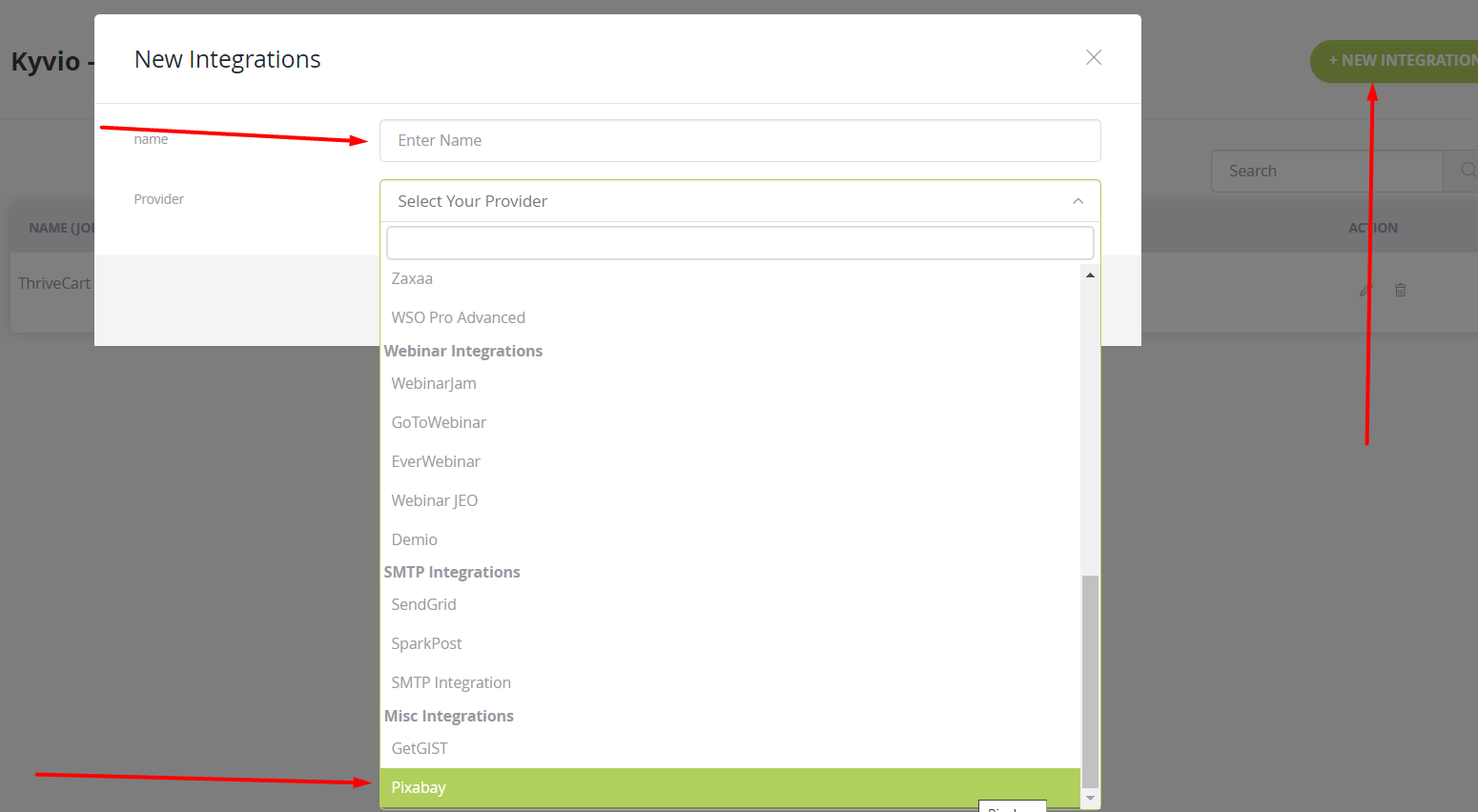Select Demio from the provider list
Viewport: 1478px width, 812px height.
click(x=730, y=539)
